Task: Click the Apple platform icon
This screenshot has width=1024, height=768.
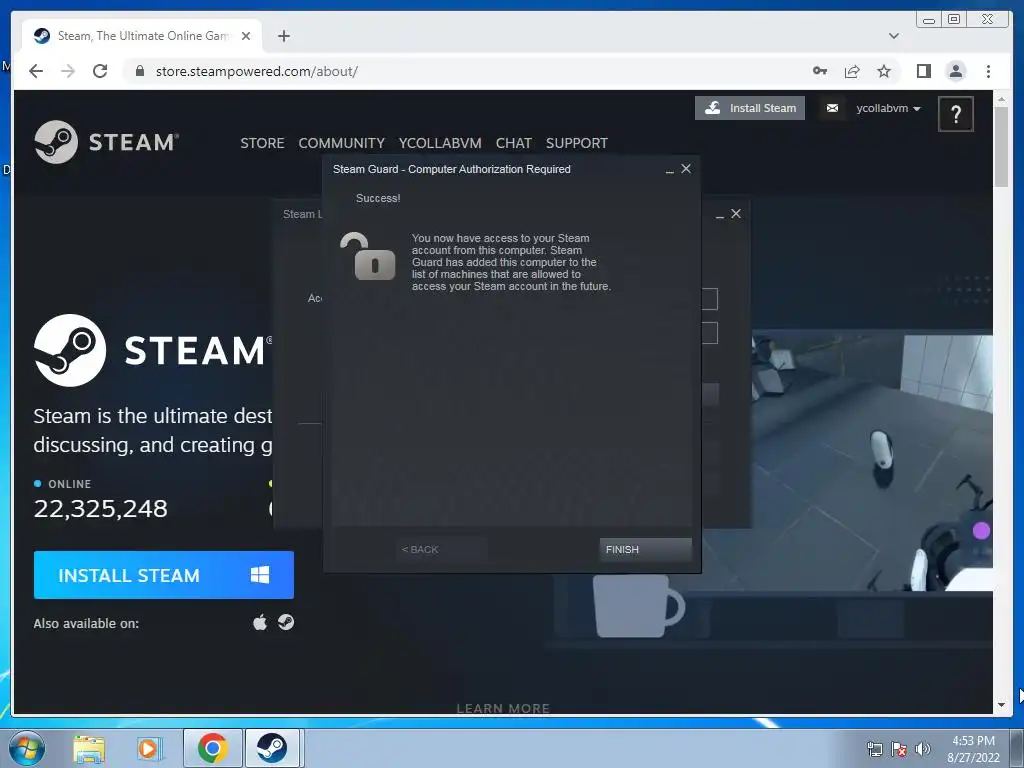Action: (x=260, y=622)
